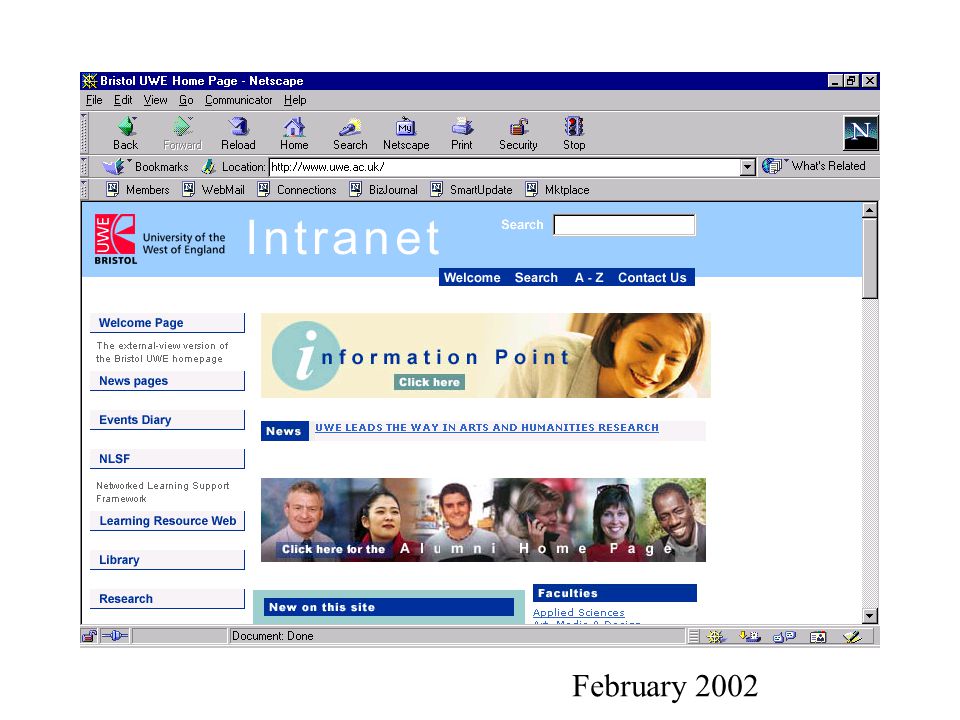The height and width of the screenshot is (720, 960).
Task: Open the Welcome Page sidebar link
Action: (x=167, y=323)
